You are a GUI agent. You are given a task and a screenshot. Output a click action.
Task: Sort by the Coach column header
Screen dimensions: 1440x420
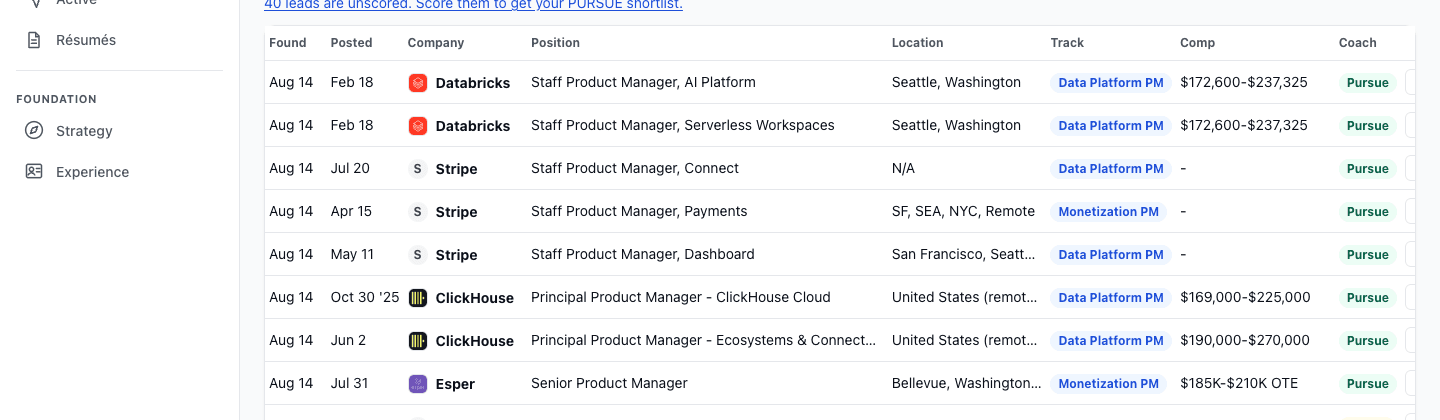(1358, 43)
